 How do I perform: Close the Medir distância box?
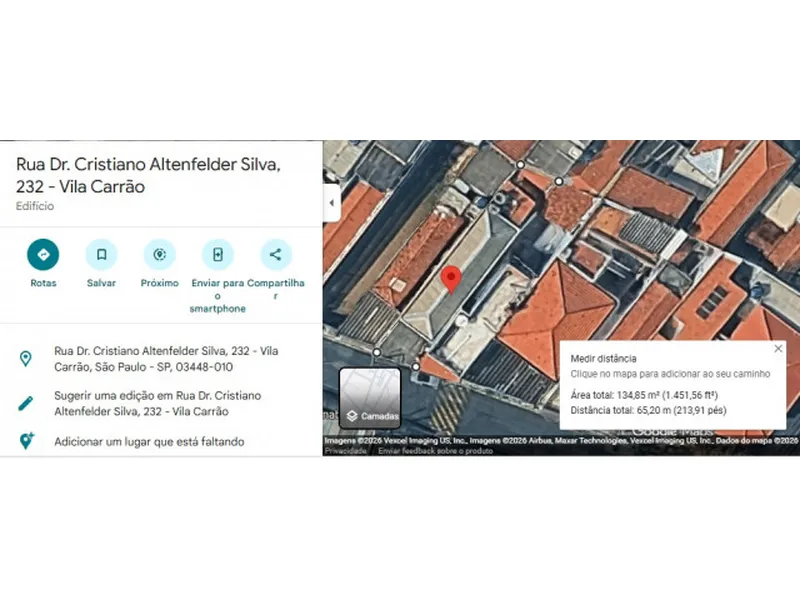pyautogui.click(x=778, y=349)
